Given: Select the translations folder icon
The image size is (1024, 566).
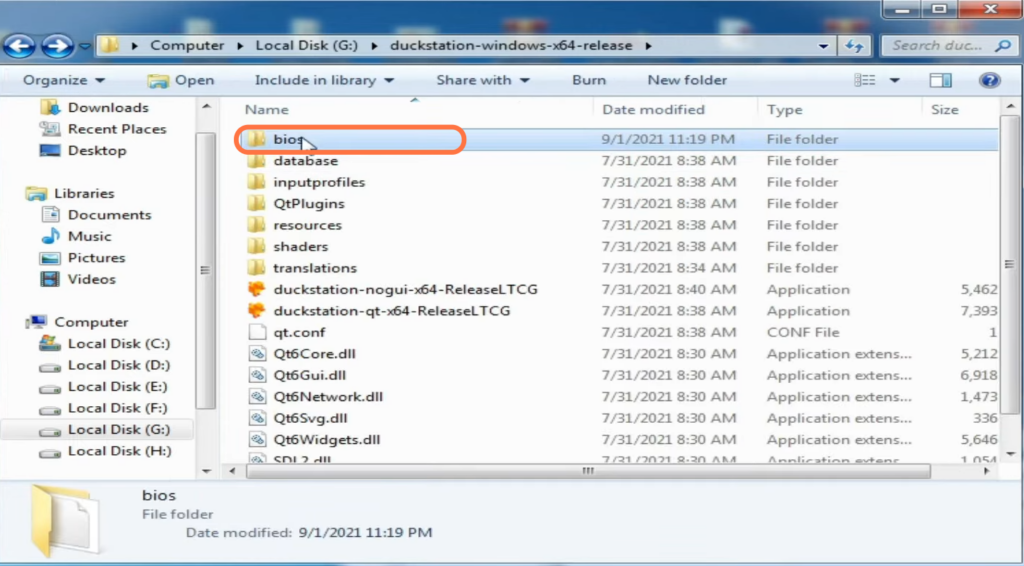Looking at the screenshot, I should (x=256, y=268).
